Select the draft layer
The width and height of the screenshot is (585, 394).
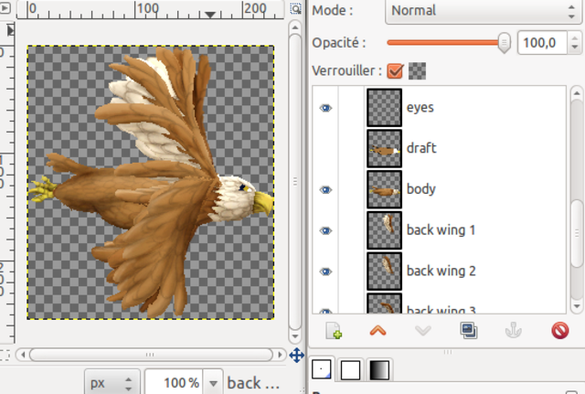tap(439, 148)
